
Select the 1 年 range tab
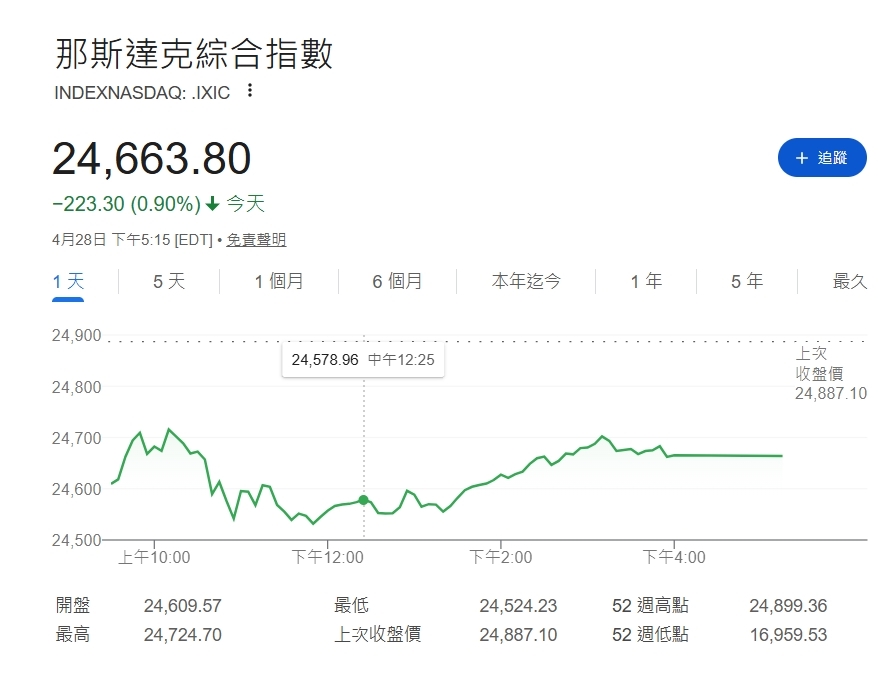[646, 281]
